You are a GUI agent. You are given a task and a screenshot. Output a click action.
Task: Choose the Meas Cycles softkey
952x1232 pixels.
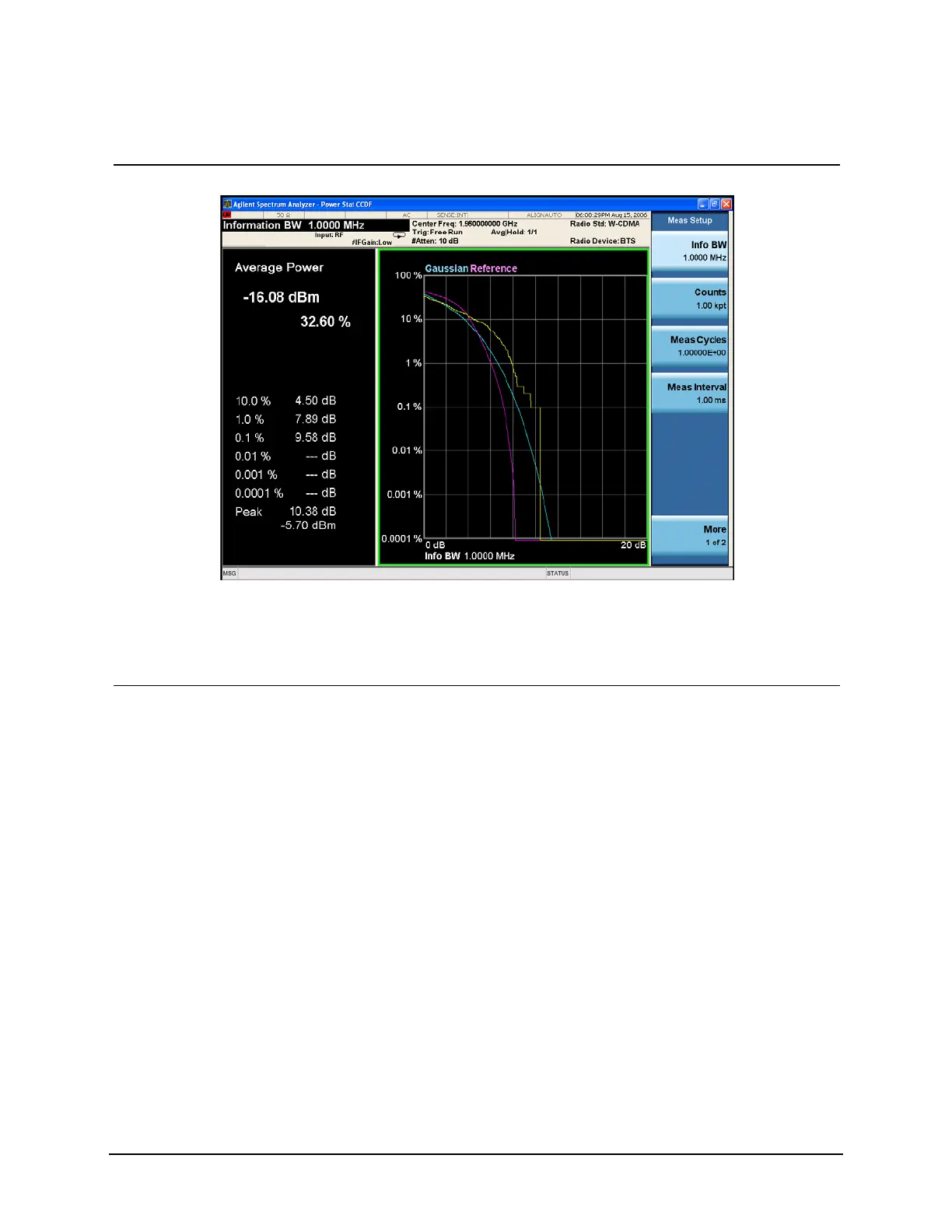click(x=689, y=346)
